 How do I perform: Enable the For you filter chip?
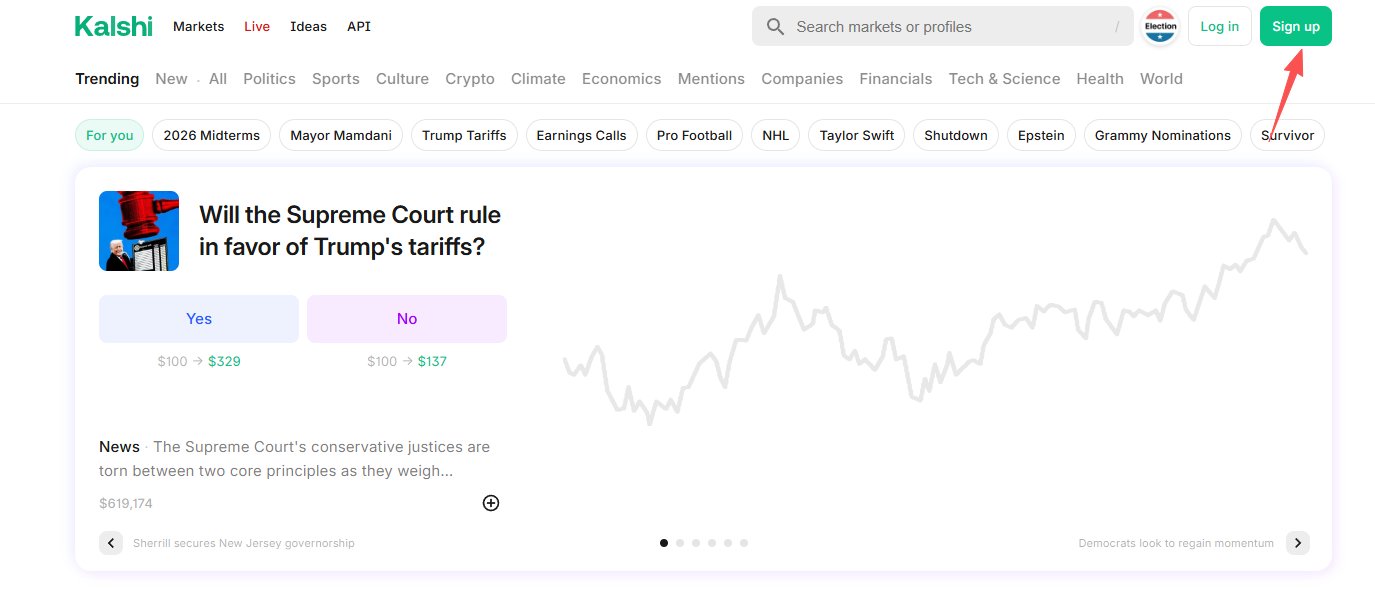pyautogui.click(x=110, y=135)
